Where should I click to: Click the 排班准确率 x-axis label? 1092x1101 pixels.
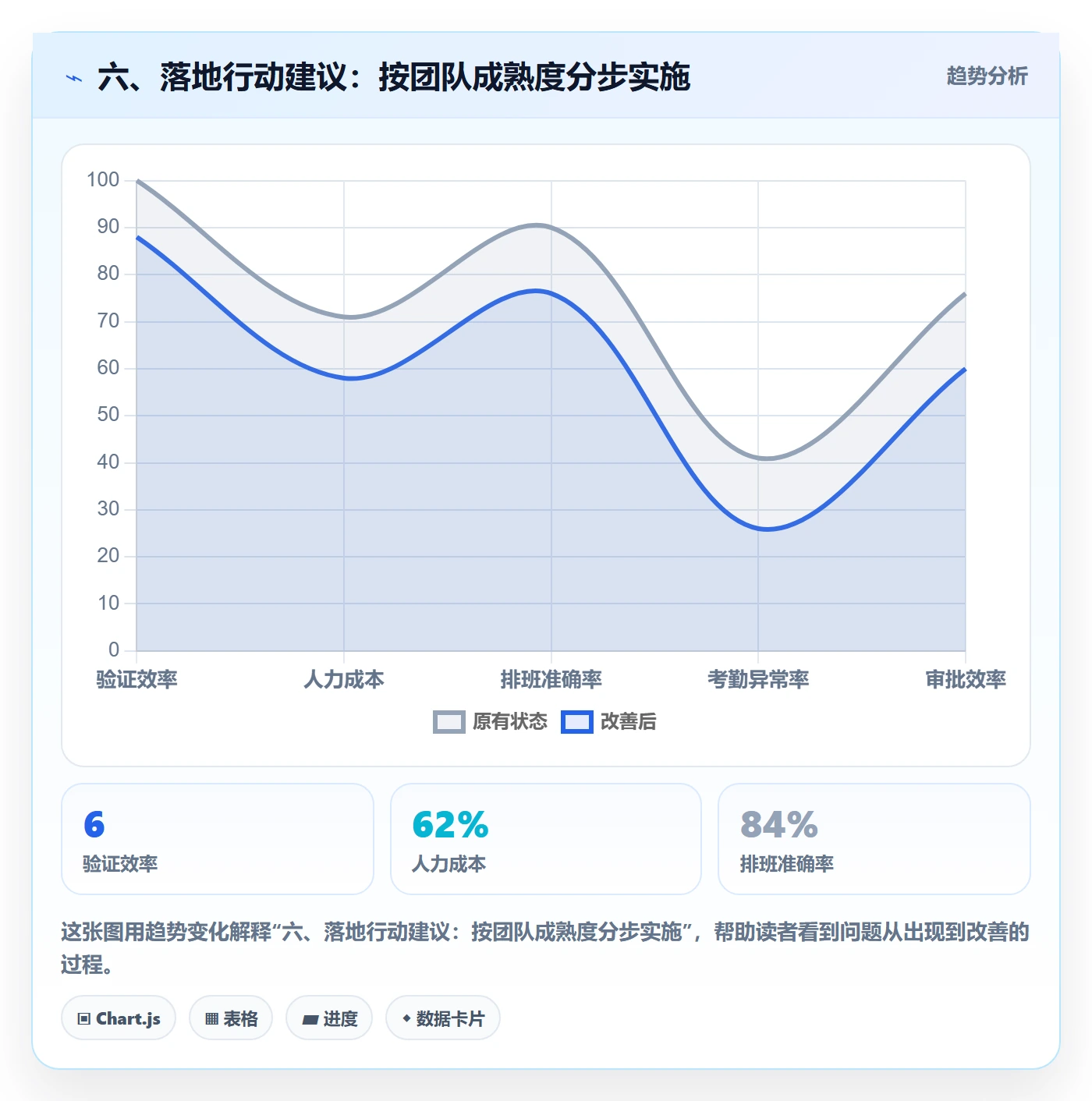click(551, 679)
